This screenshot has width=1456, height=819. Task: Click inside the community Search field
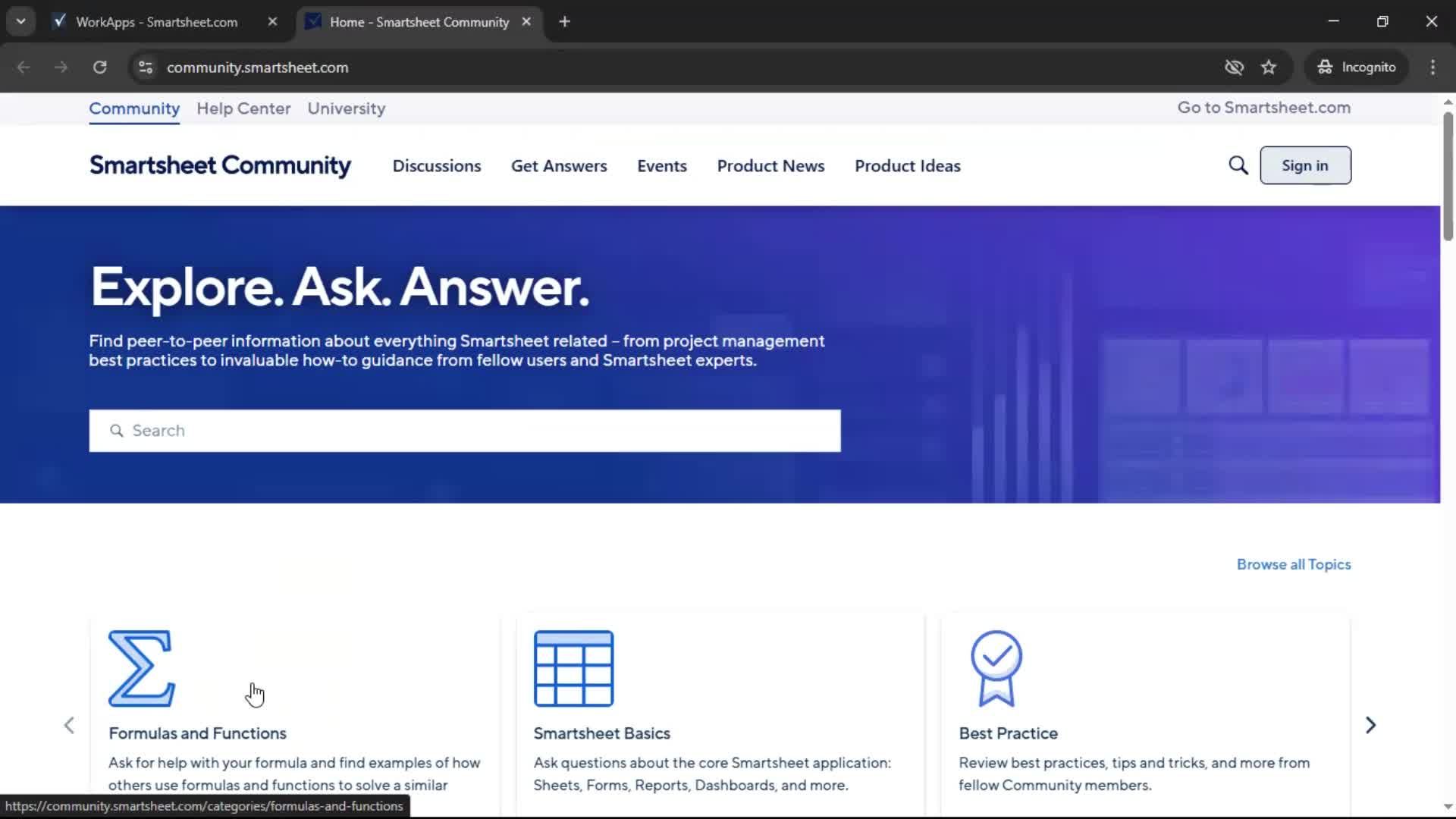tap(464, 431)
